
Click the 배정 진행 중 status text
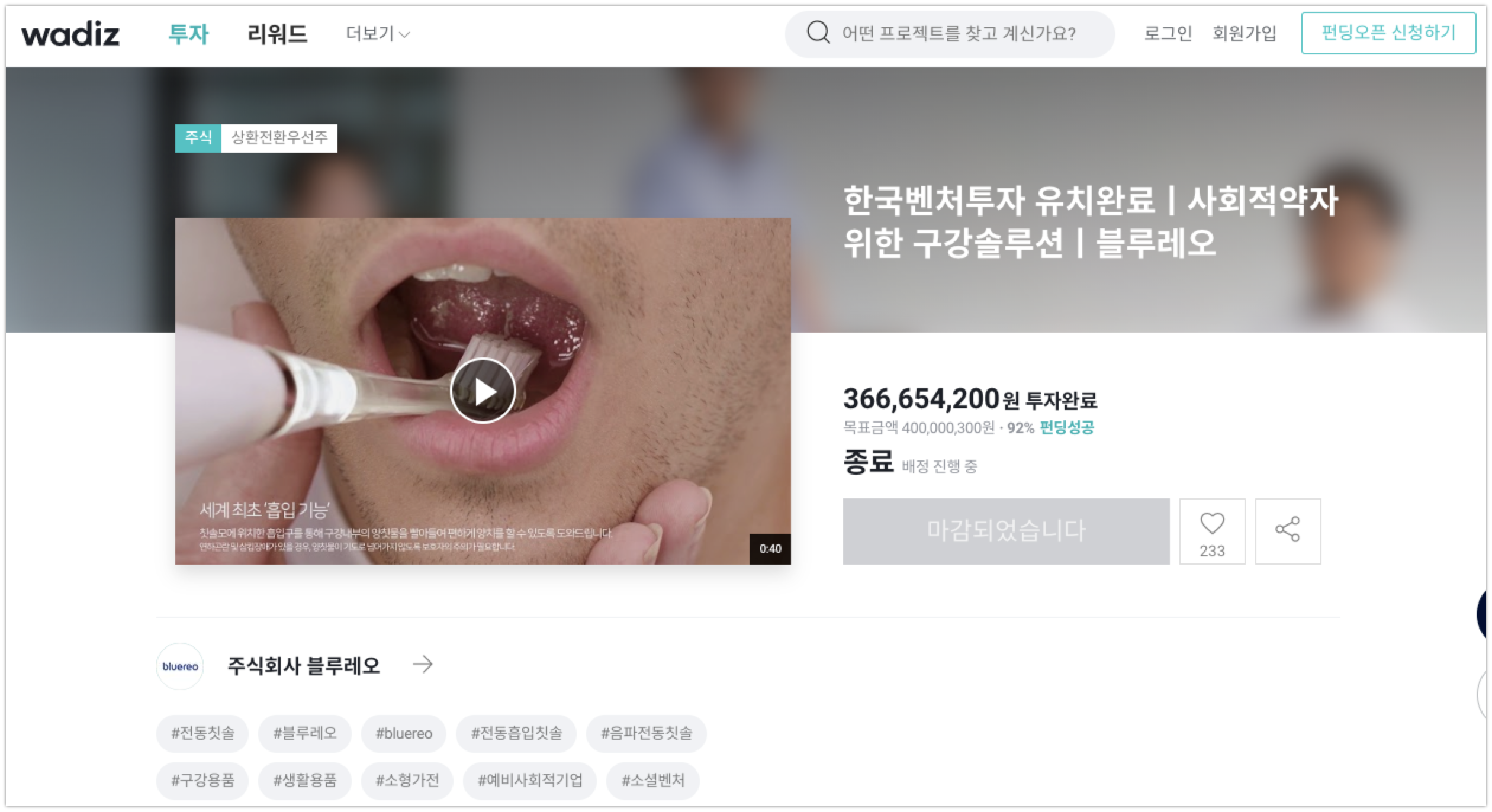pyautogui.click(x=940, y=466)
